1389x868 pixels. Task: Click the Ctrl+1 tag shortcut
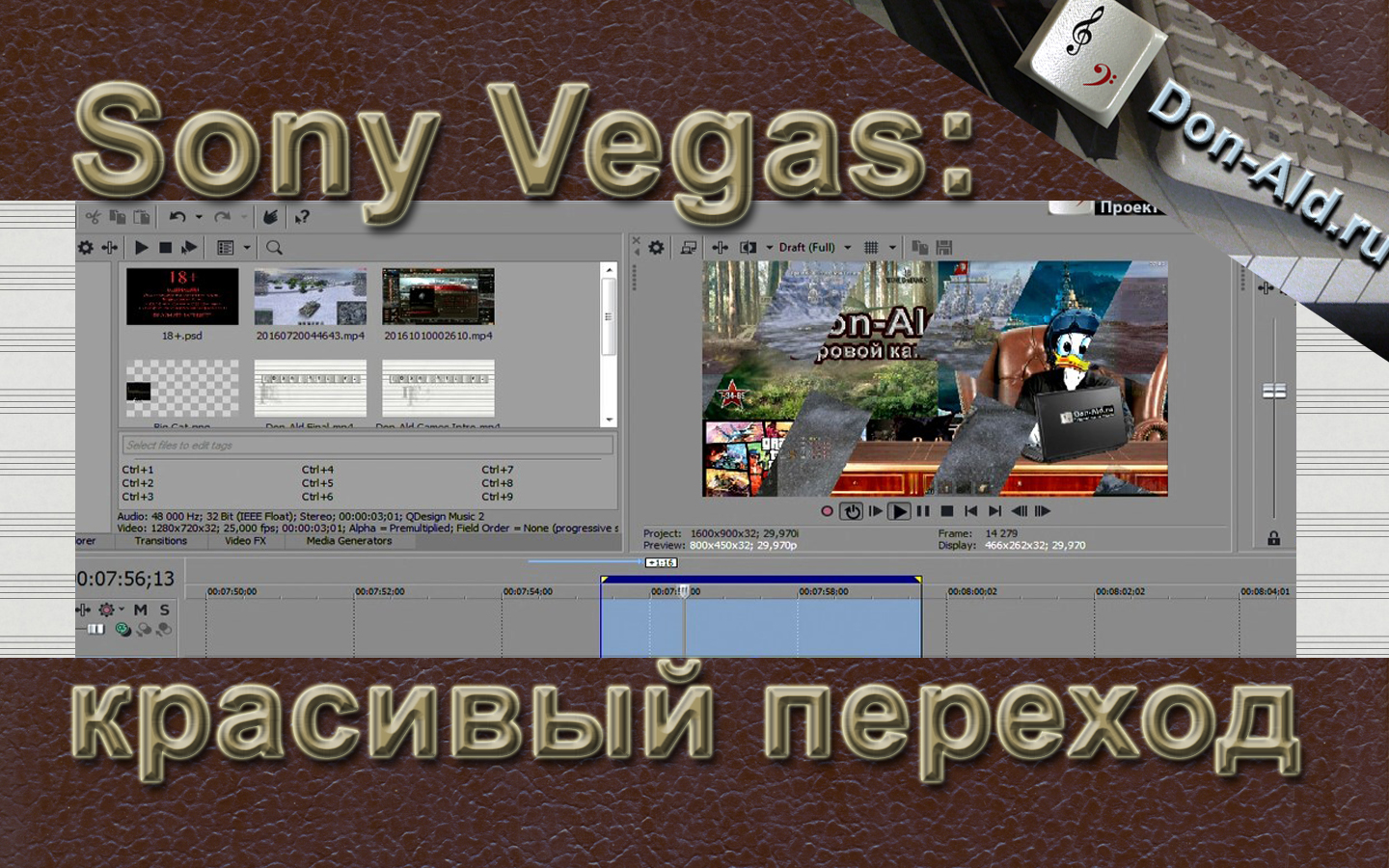coord(138,470)
